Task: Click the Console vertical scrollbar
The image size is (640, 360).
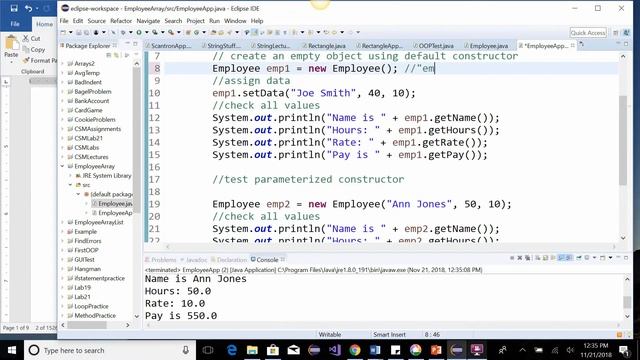Action: pos(627,302)
